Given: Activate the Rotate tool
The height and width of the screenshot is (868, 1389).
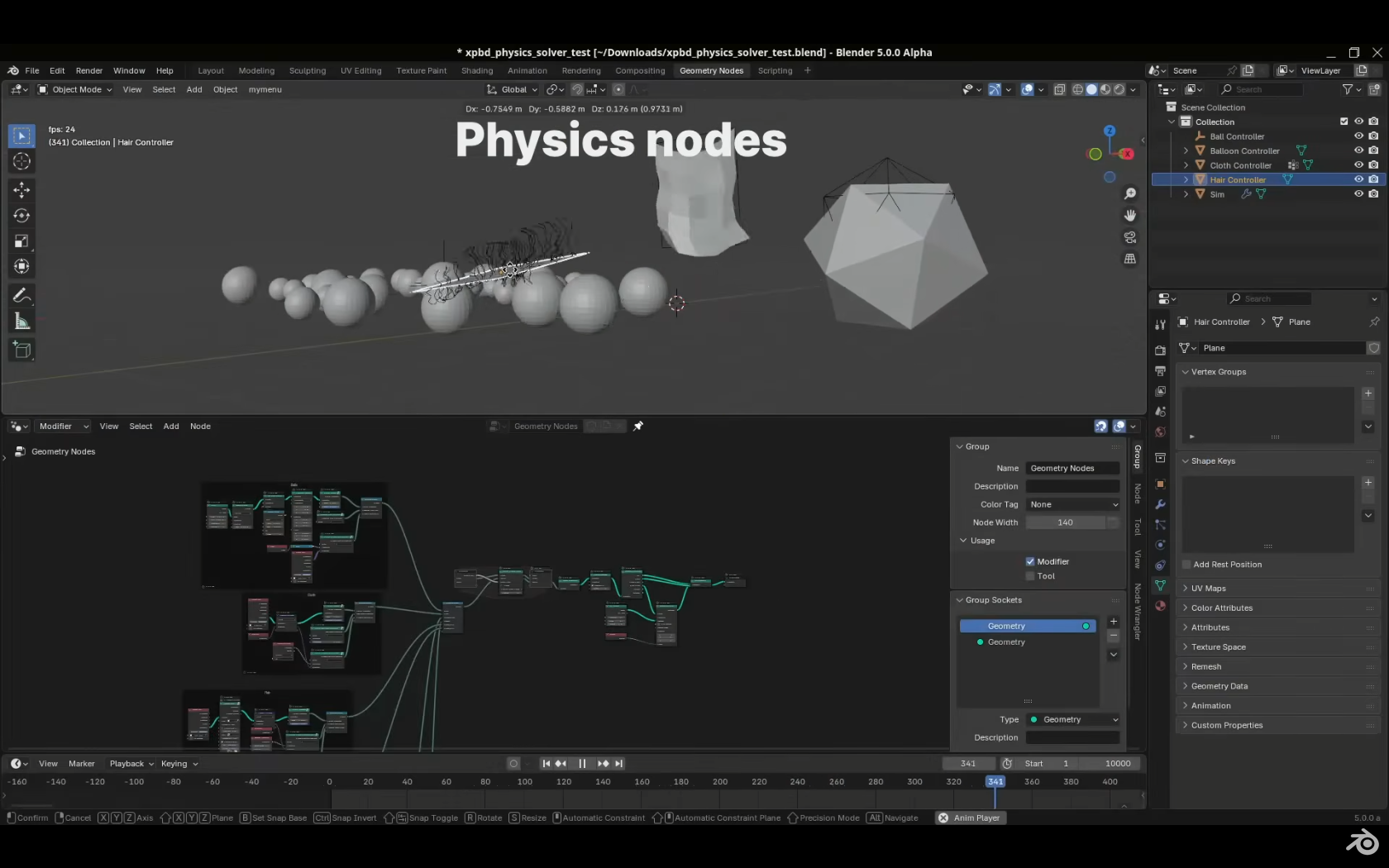Looking at the screenshot, I should (21, 215).
